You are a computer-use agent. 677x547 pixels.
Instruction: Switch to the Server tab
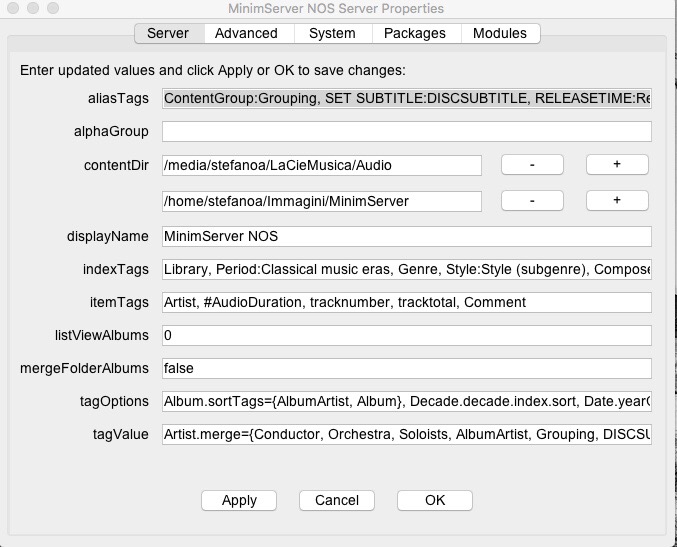pos(169,33)
